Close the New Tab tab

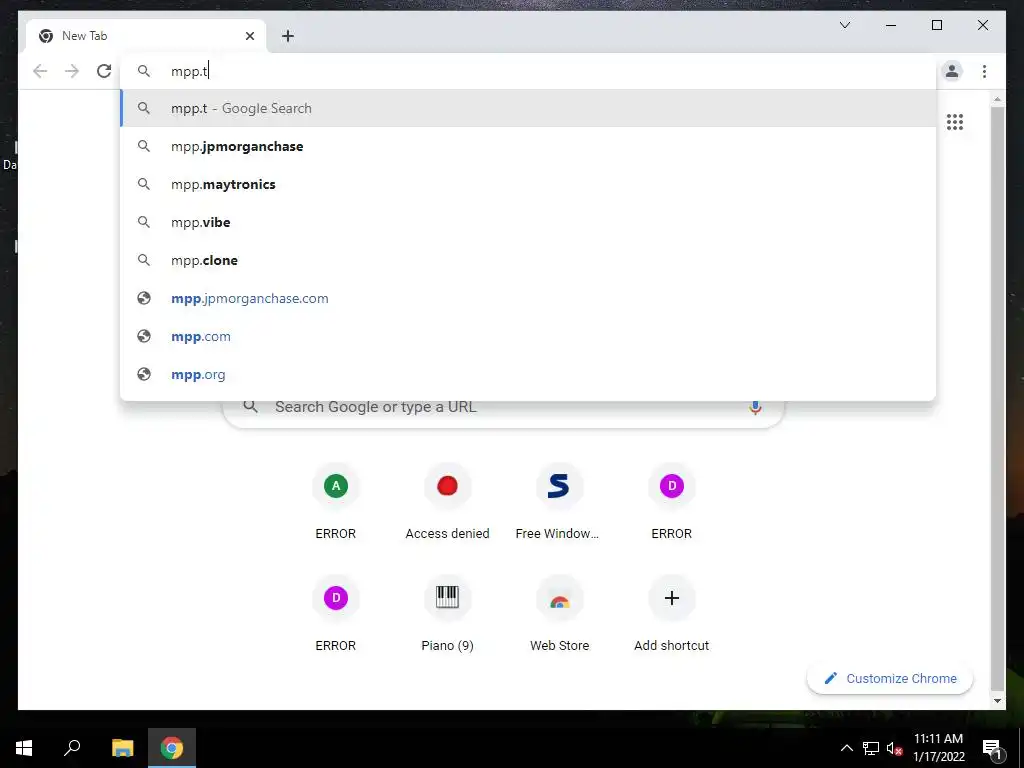pos(249,36)
